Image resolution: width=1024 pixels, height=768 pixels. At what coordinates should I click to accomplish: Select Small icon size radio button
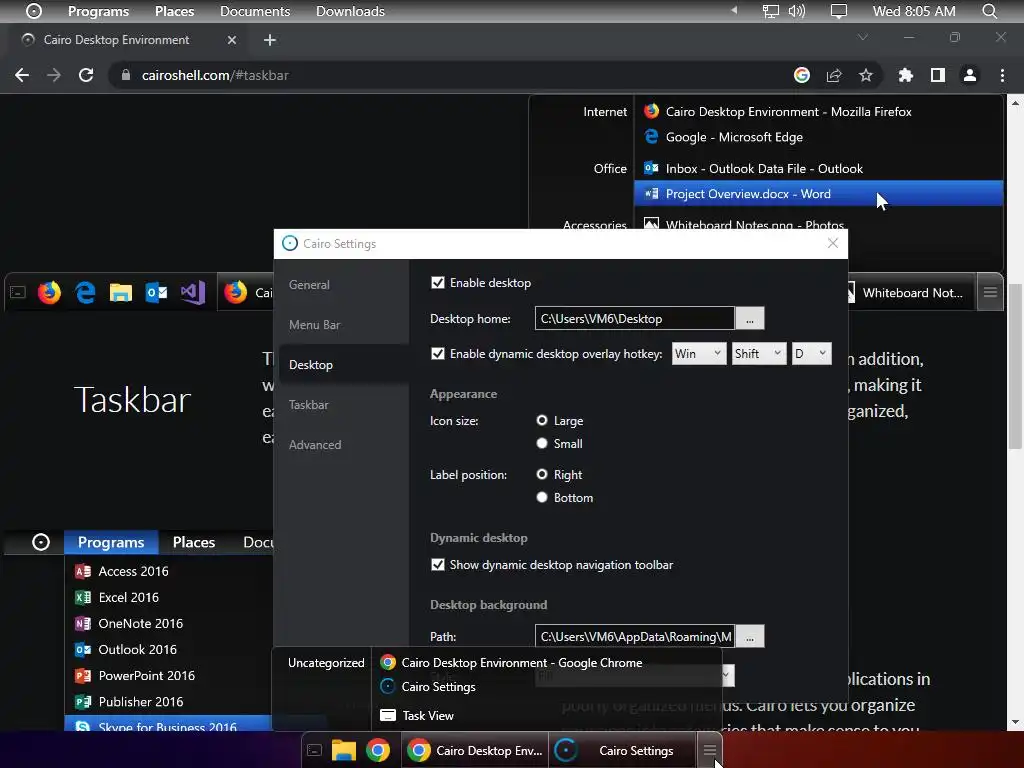541,443
